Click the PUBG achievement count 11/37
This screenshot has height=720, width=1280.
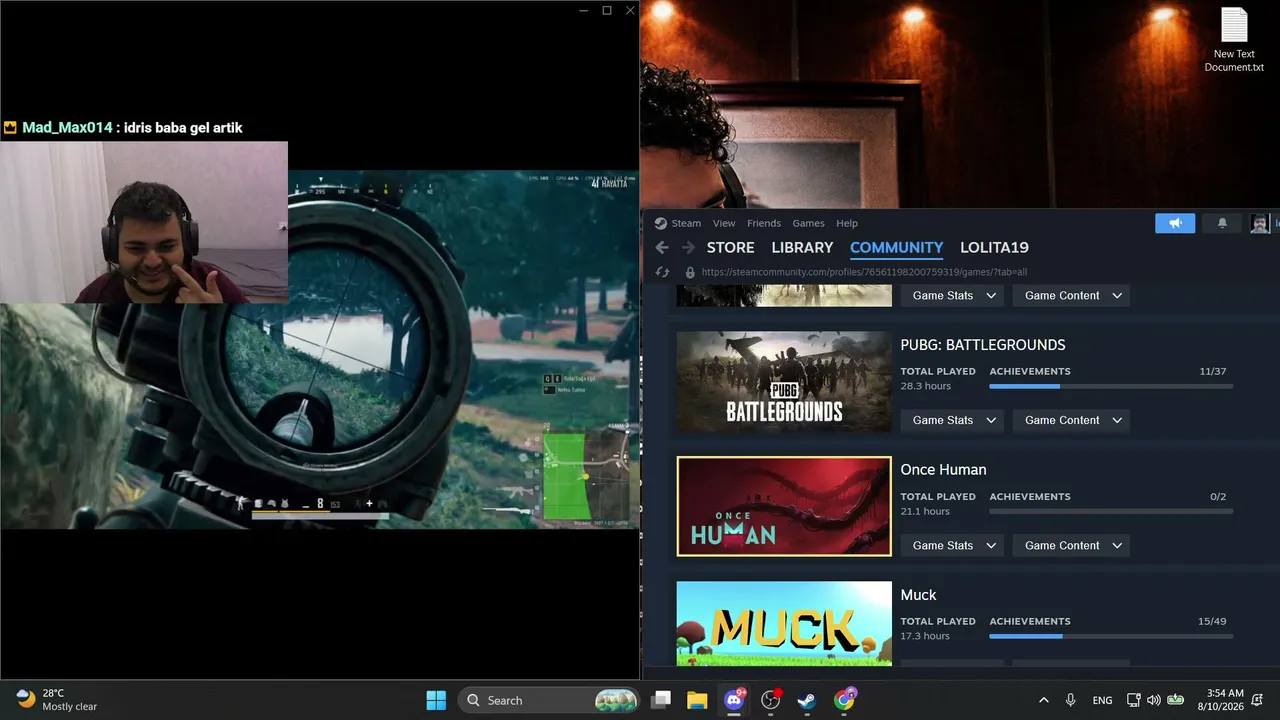[1212, 371]
